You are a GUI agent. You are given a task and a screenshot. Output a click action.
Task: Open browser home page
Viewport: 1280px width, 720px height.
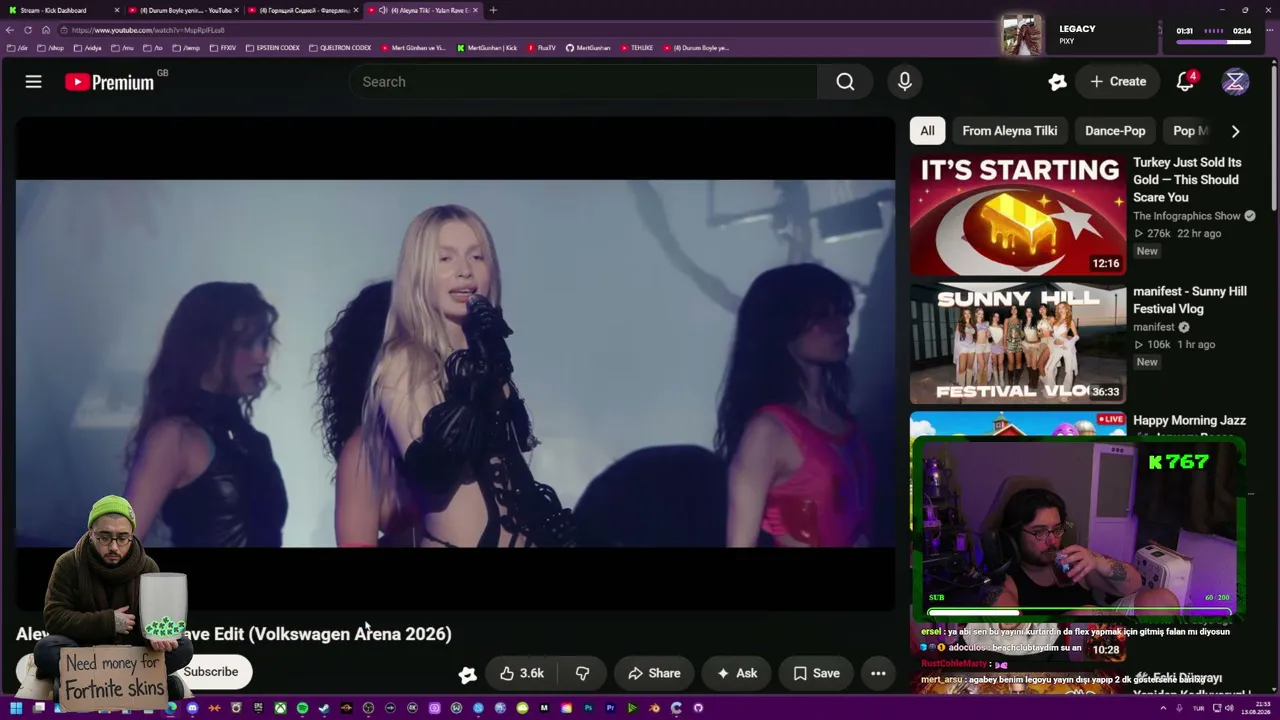pyautogui.click(x=46, y=30)
